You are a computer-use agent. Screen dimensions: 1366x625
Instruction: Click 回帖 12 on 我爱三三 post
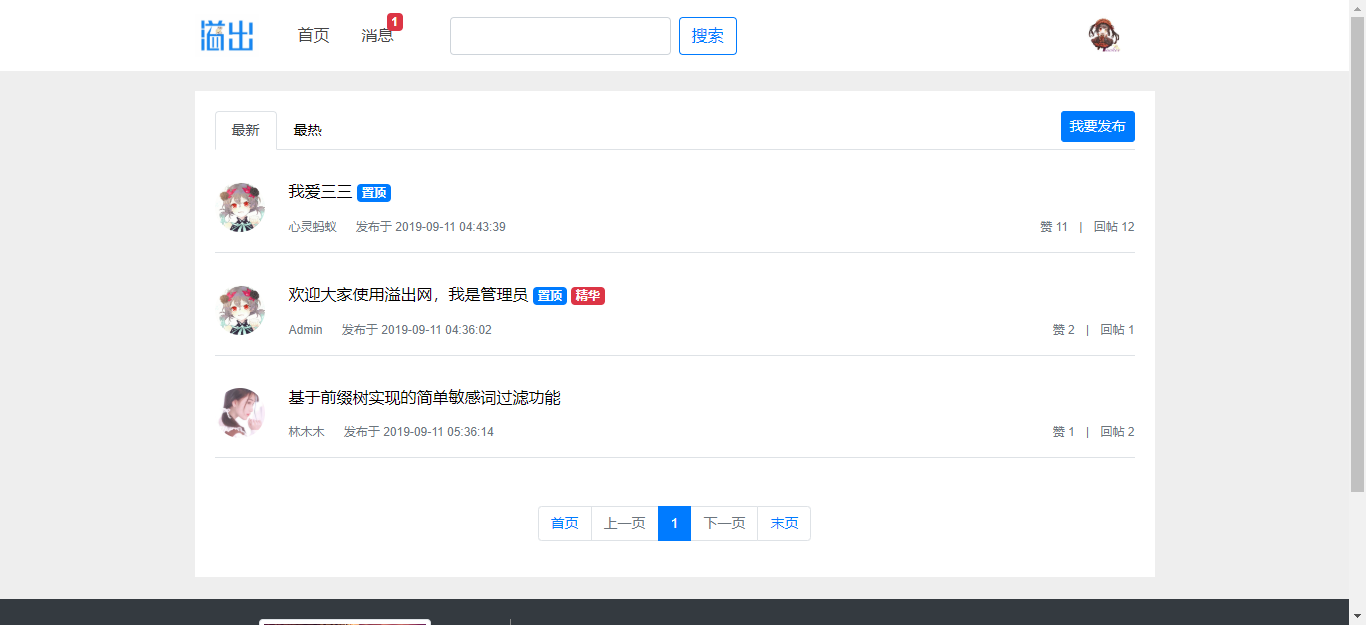coord(1114,227)
